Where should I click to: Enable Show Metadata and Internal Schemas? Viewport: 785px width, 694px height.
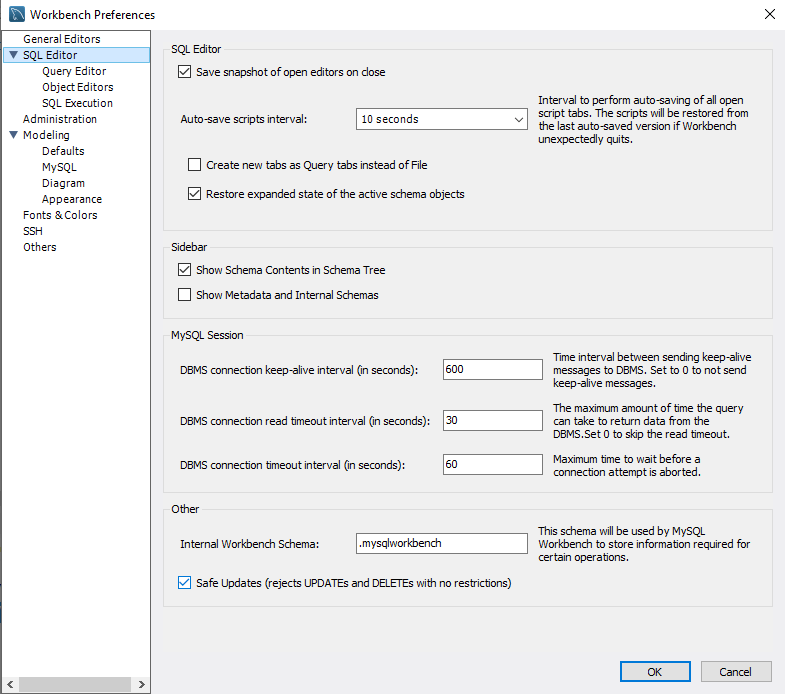click(184, 295)
